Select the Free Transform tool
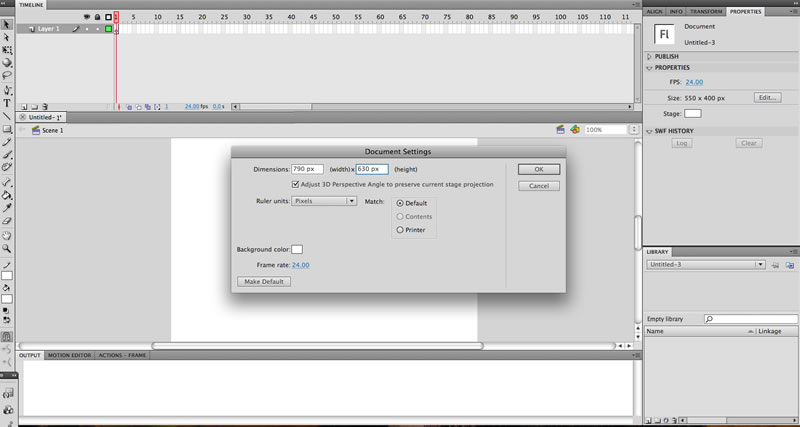Viewport: 800px width, 427px height. 7,50
